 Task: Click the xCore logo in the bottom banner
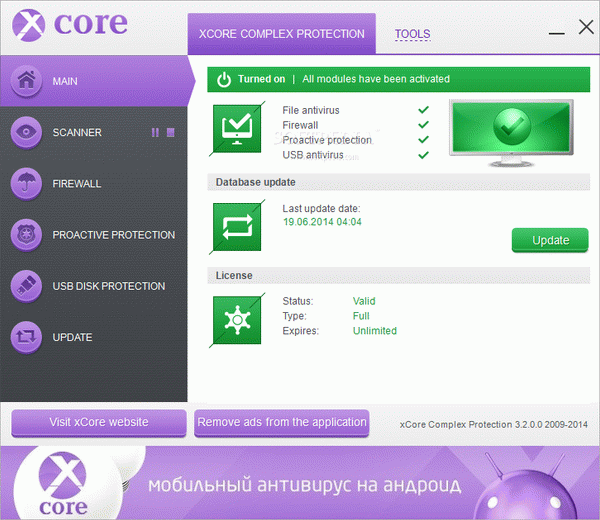[63, 484]
